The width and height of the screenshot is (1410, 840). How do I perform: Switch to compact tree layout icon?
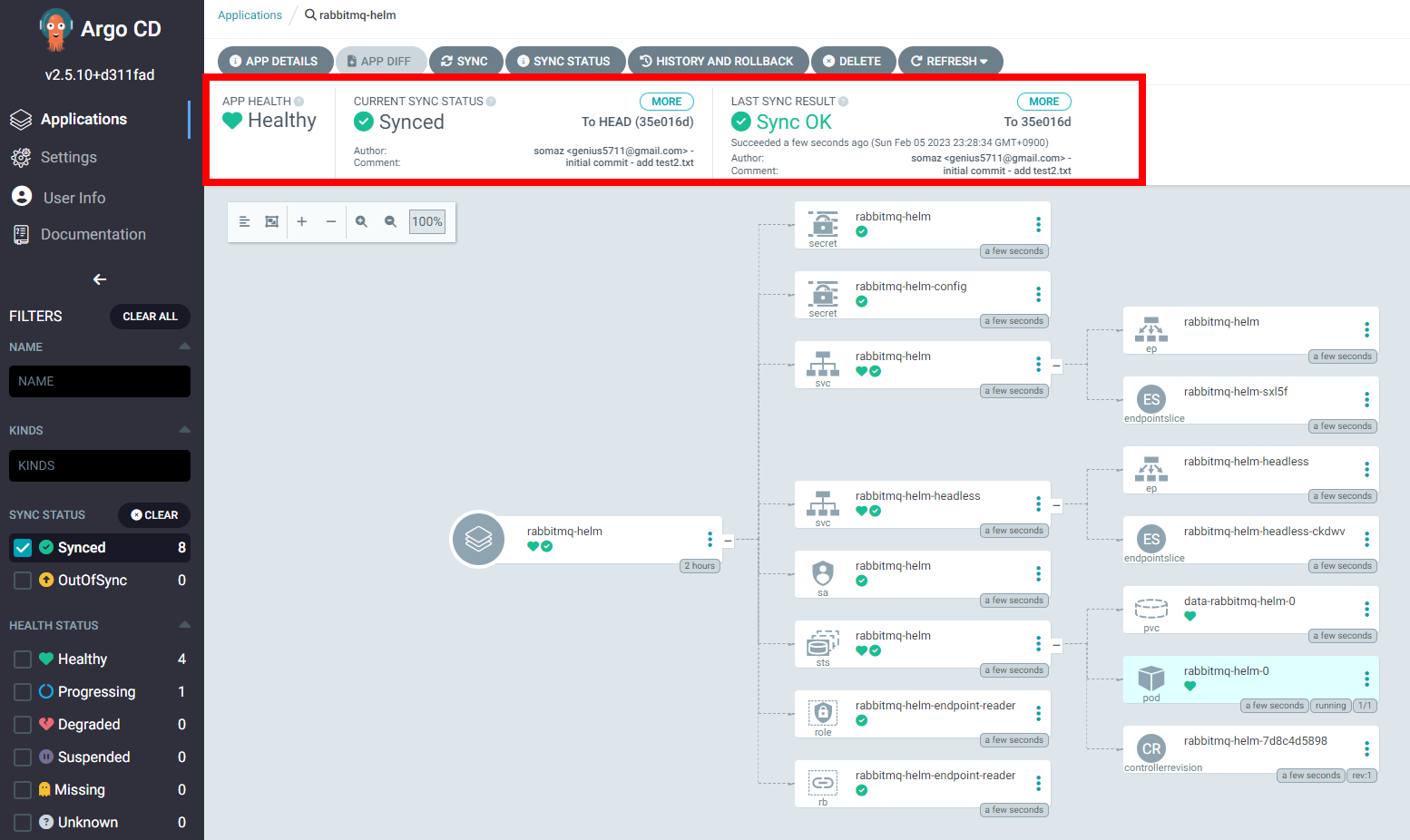[x=244, y=221]
